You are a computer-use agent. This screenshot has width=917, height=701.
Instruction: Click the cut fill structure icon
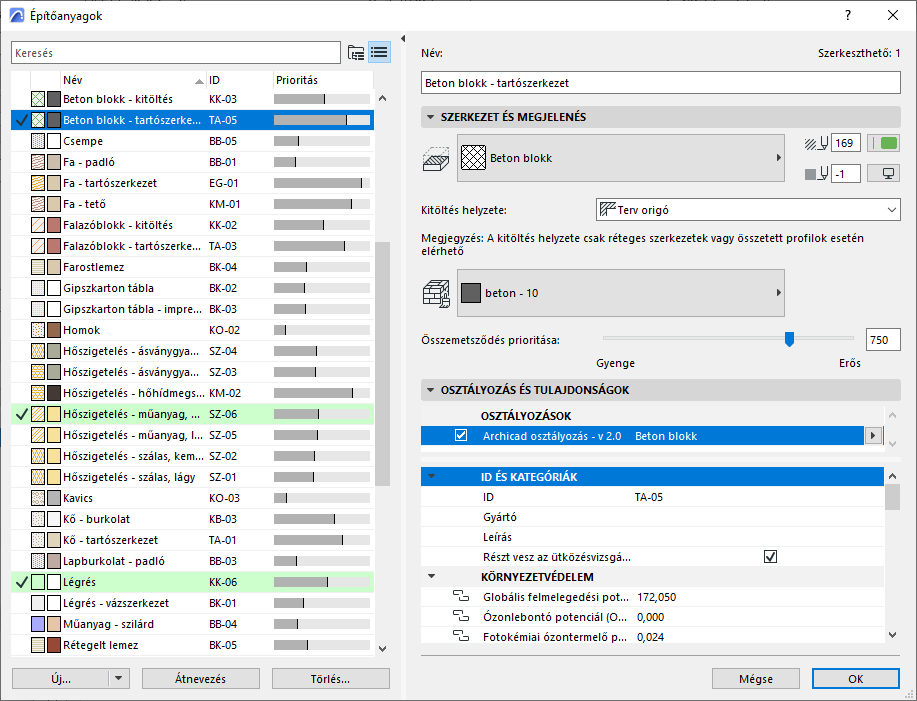pyautogui.click(x=436, y=158)
